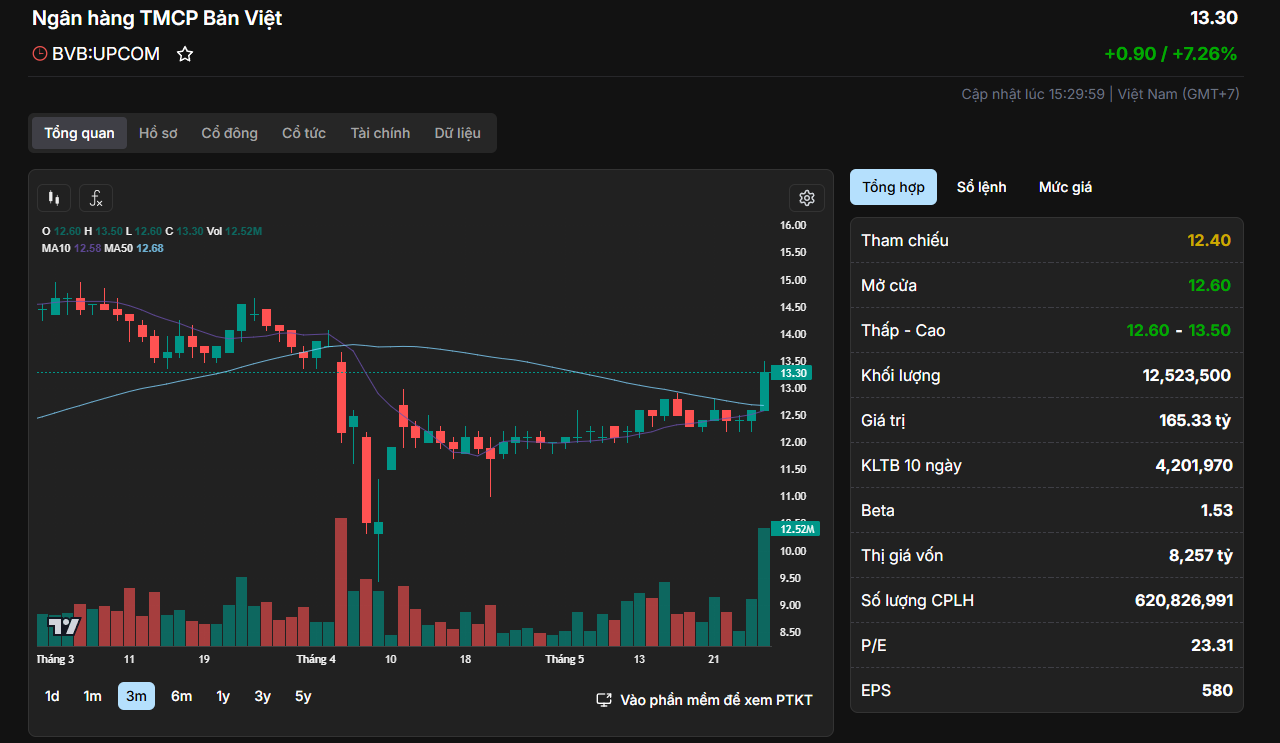Set chart range to 1y
Screen dimensions: 1280x743
coord(223,696)
